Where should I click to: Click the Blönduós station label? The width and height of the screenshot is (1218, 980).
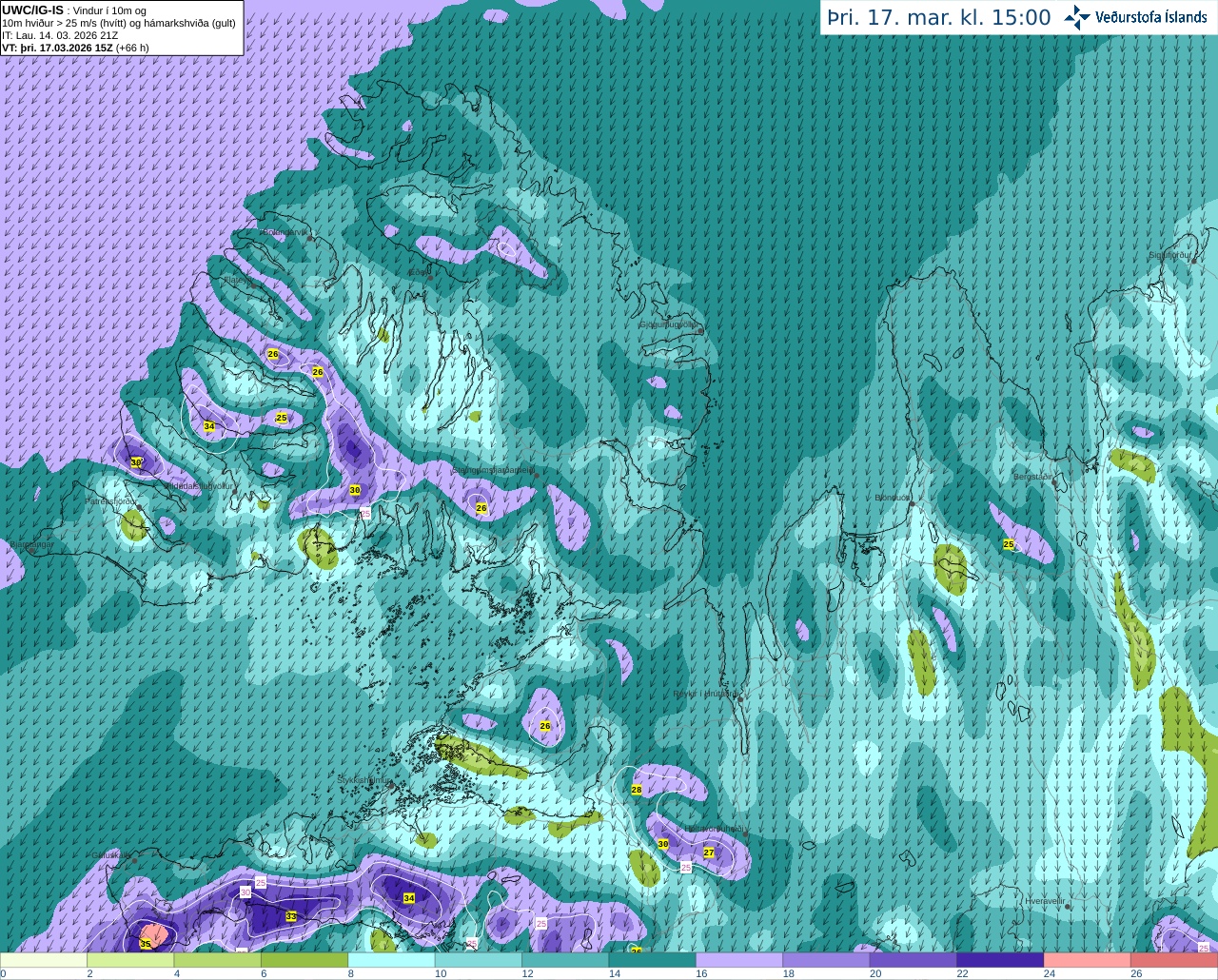[x=893, y=498]
